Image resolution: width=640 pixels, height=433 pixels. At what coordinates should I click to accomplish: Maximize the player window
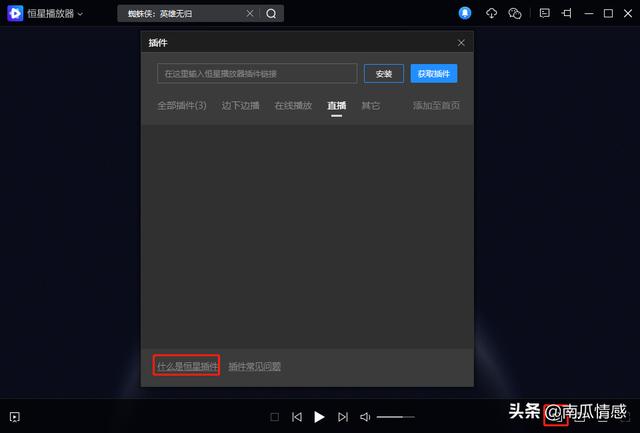[608, 13]
